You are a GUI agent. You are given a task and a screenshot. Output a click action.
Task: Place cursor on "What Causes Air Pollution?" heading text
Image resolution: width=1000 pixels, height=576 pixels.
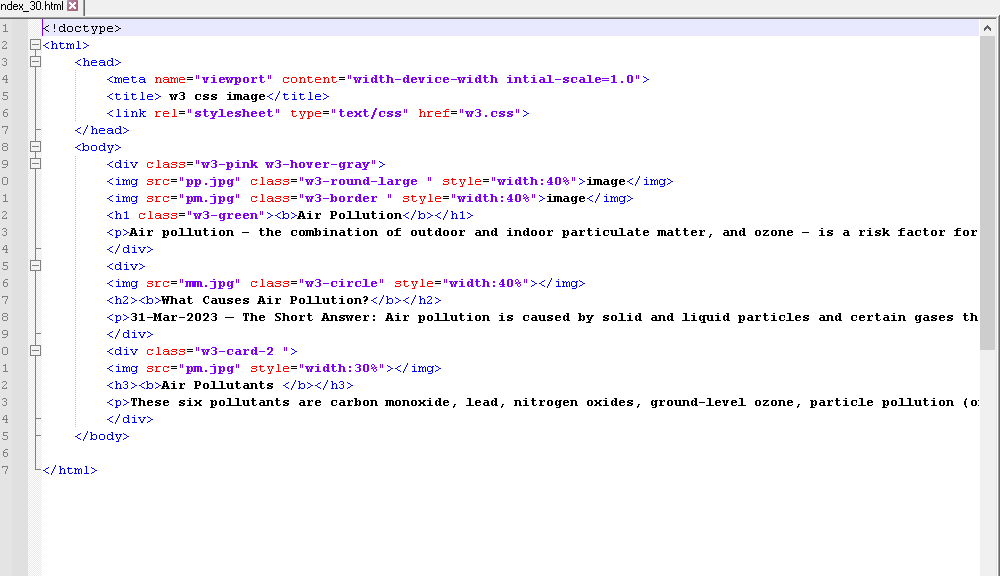[264, 300]
